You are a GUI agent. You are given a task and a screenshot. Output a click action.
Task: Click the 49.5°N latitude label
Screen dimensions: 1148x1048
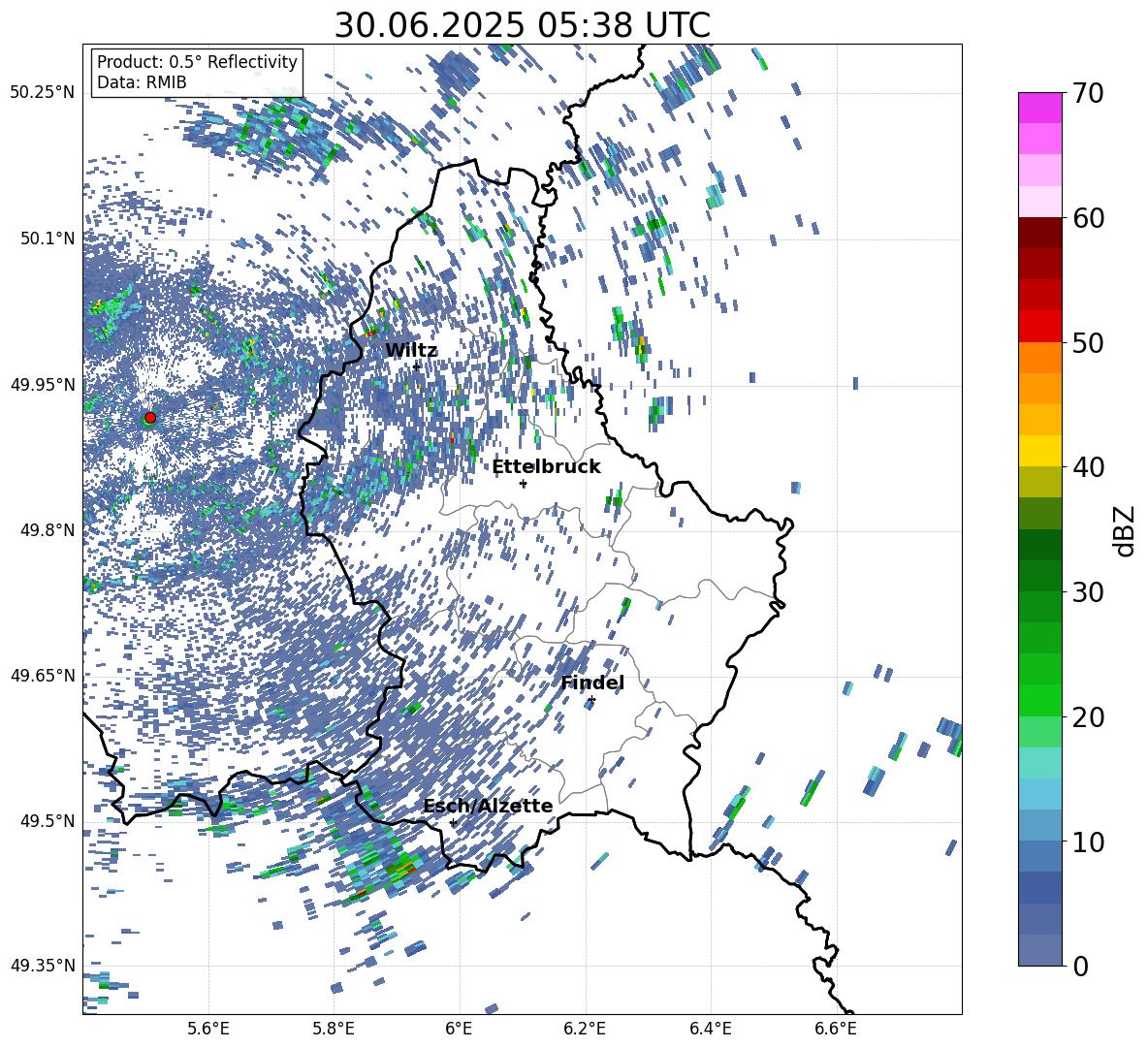pos(47,821)
